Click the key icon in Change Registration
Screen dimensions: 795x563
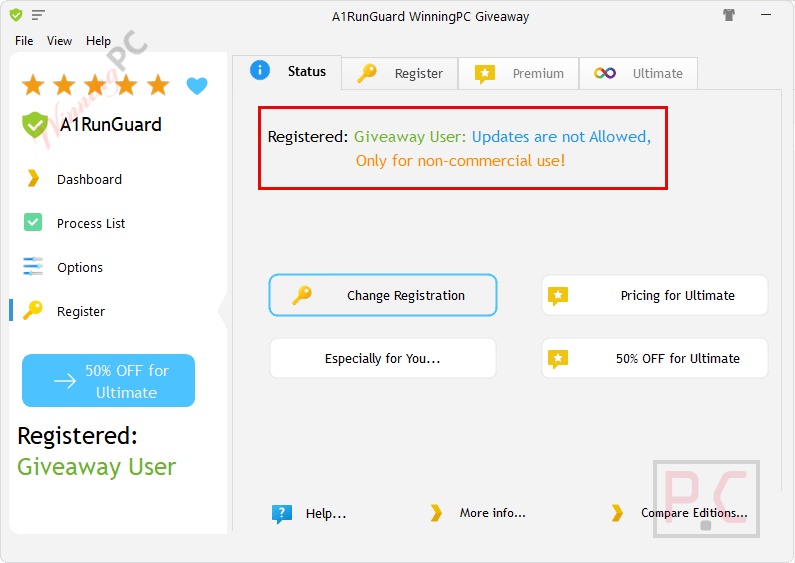tap(302, 295)
